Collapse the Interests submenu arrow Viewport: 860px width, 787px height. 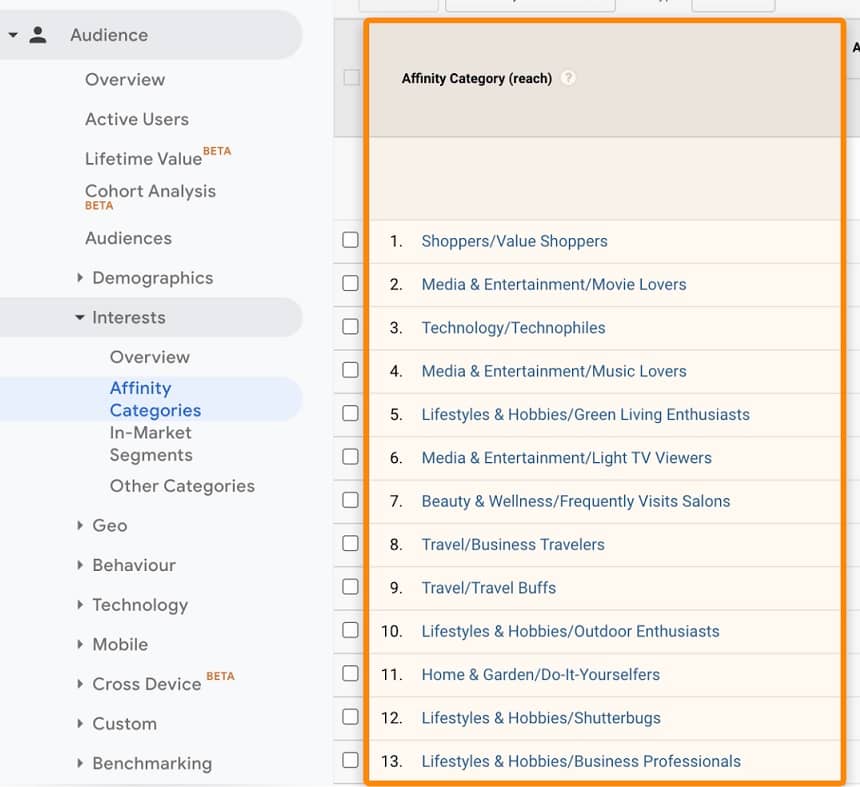(x=80, y=318)
